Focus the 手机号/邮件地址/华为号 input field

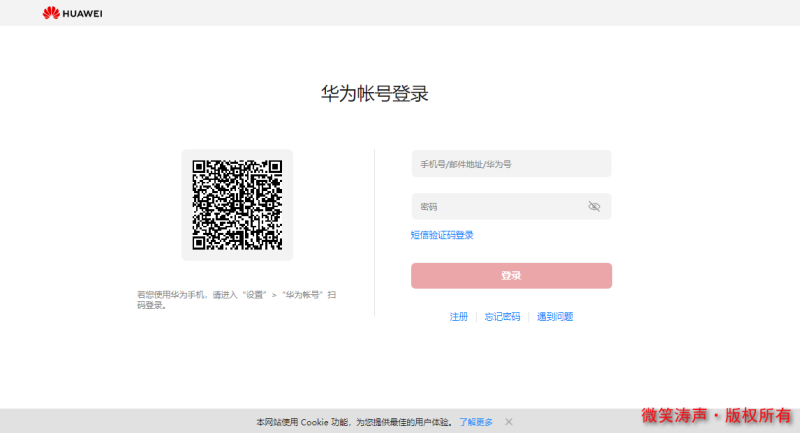[x=511, y=164]
